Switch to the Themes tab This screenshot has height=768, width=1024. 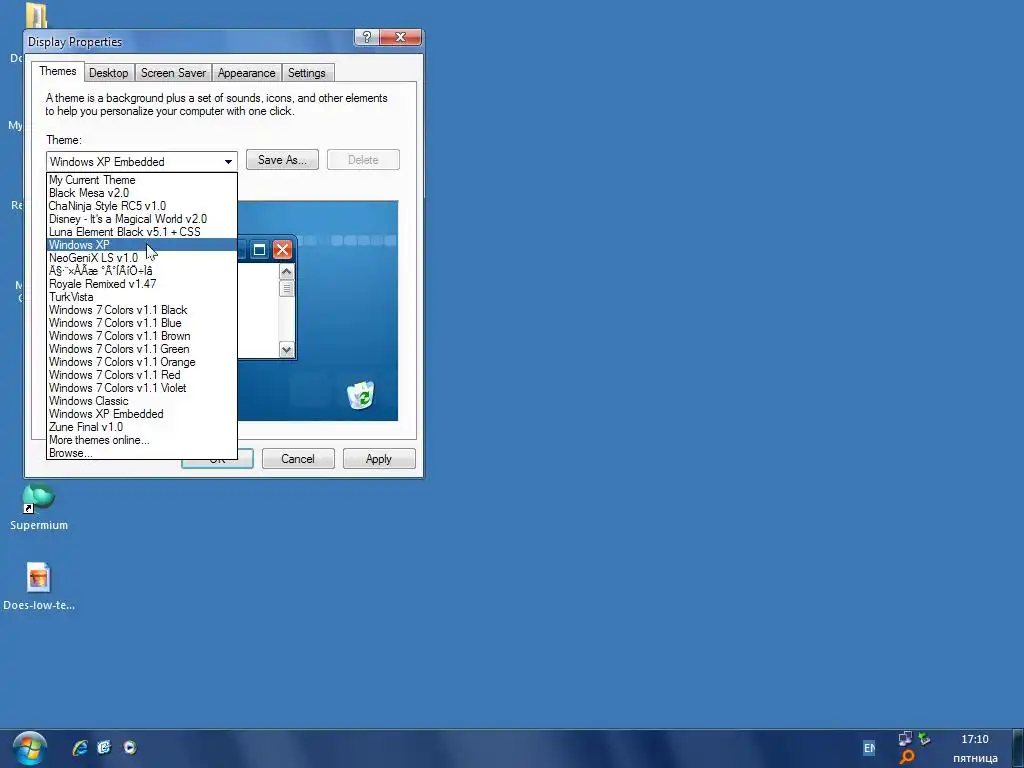(x=57, y=71)
